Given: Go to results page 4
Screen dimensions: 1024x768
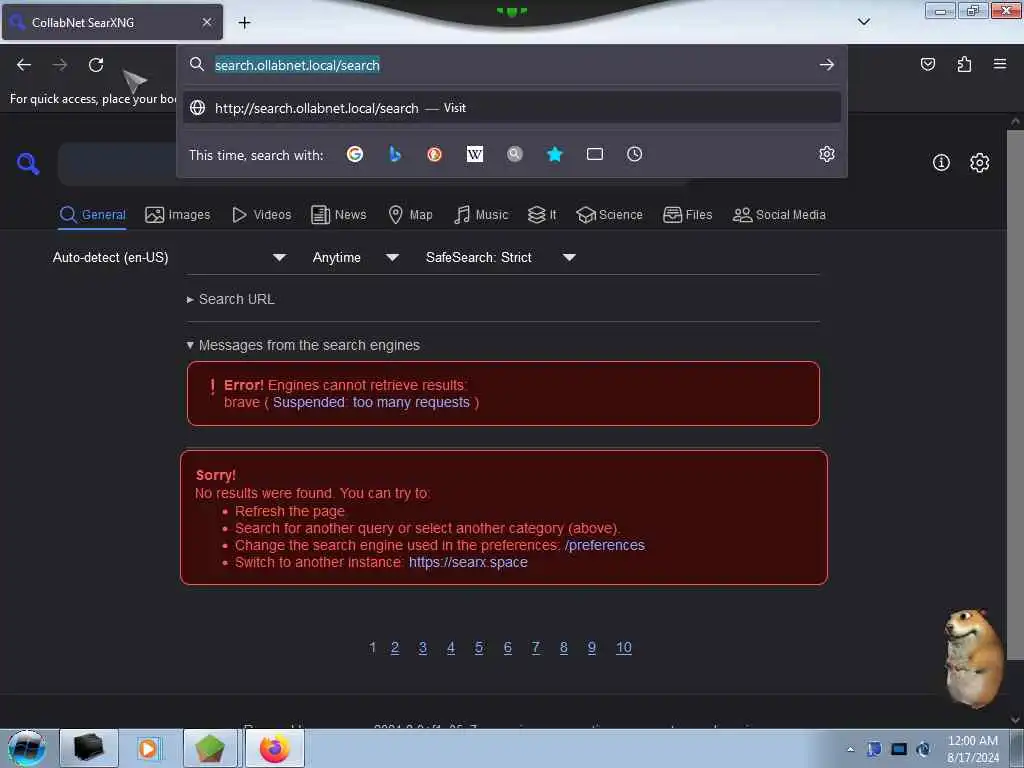Looking at the screenshot, I should tap(451, 647).
